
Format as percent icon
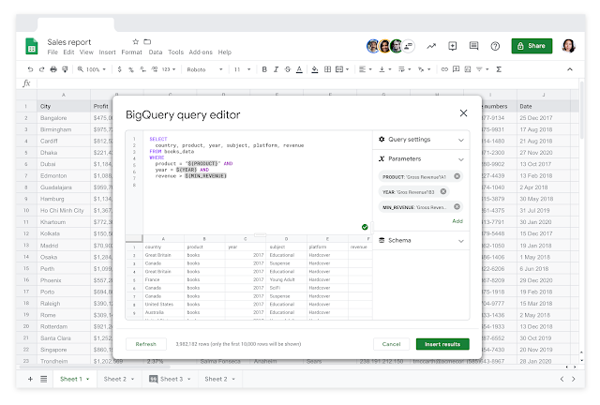[131, 69]
